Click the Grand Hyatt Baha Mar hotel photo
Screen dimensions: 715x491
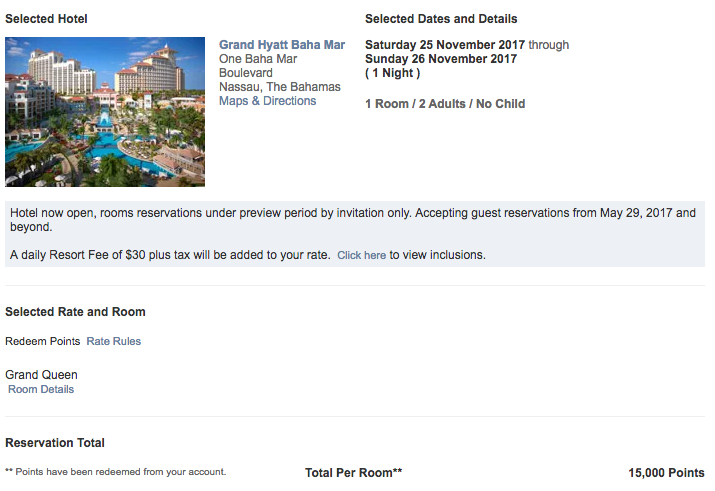pyautogui.click(x=105, y=112)
